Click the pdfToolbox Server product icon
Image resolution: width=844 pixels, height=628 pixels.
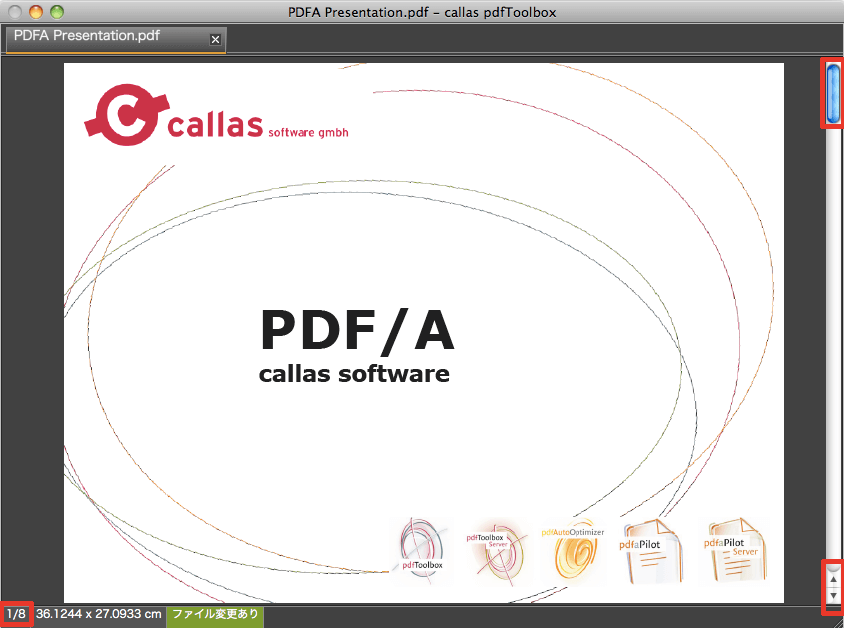[497, 551]
